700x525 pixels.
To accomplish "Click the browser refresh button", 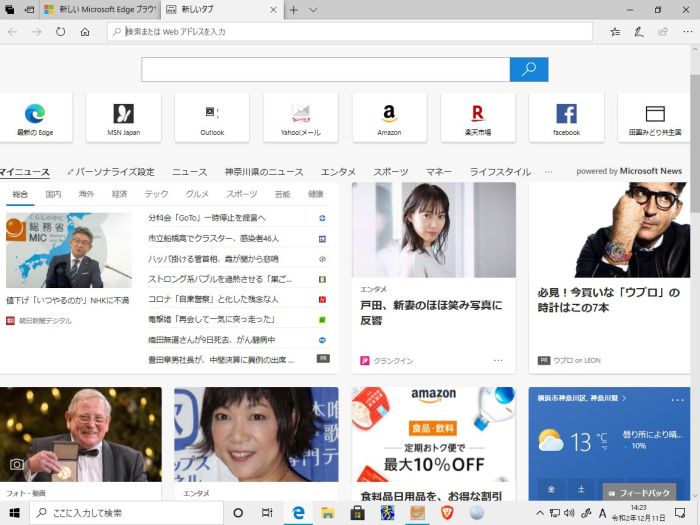I will [x=61, y=32].
